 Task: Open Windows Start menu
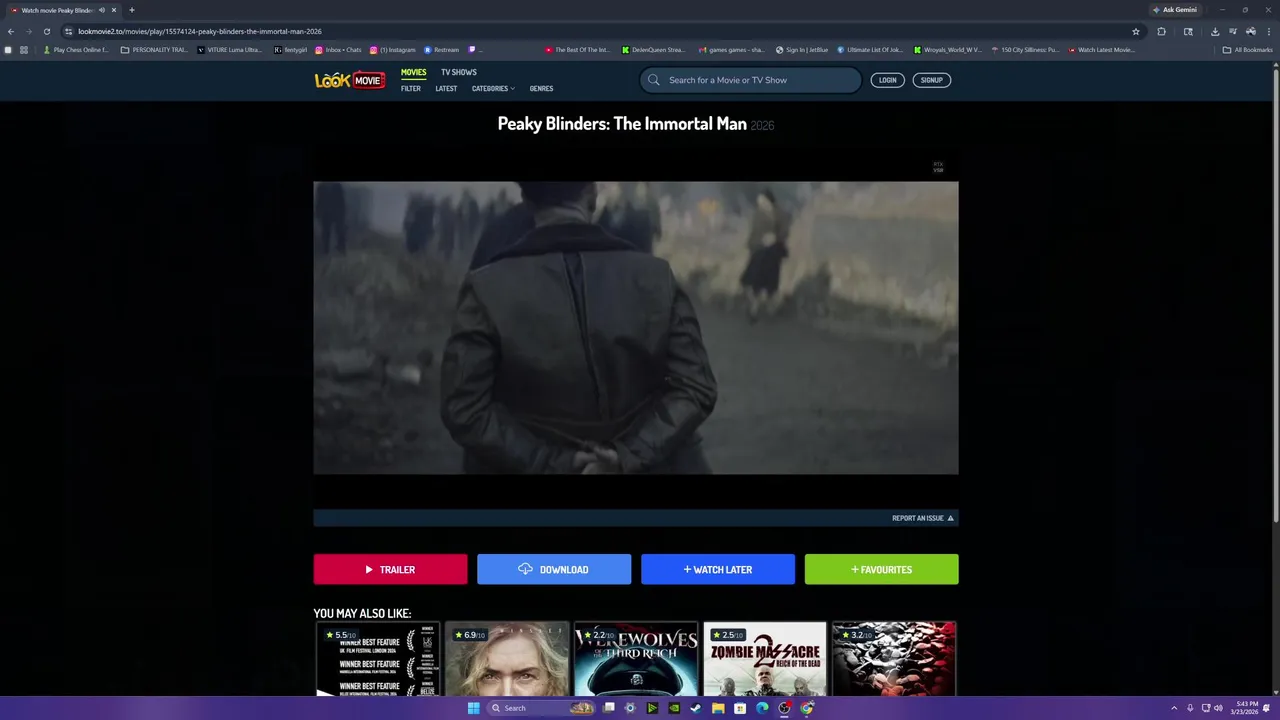pos(473,708)
